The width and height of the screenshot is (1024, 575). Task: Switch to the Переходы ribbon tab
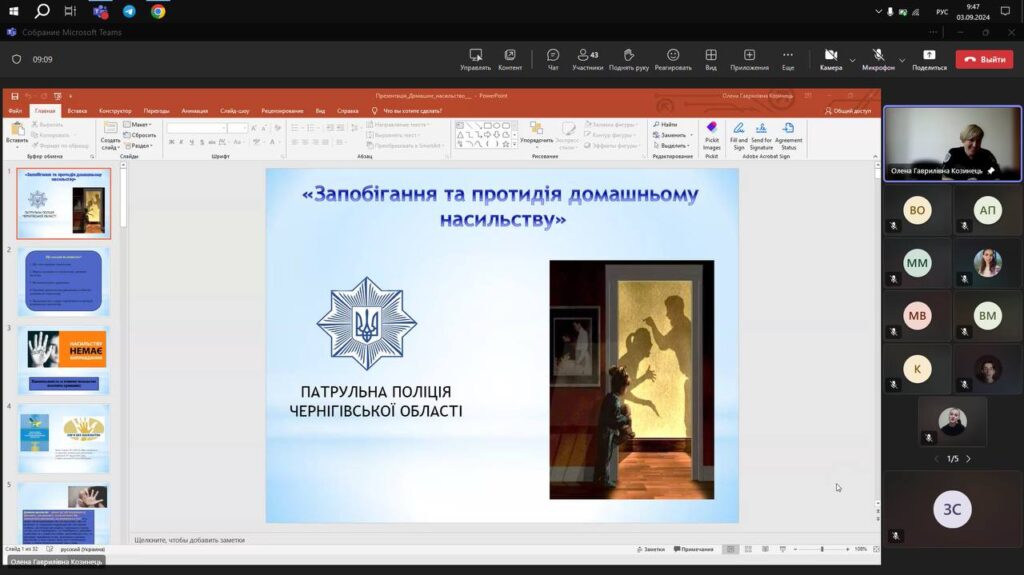156,111
